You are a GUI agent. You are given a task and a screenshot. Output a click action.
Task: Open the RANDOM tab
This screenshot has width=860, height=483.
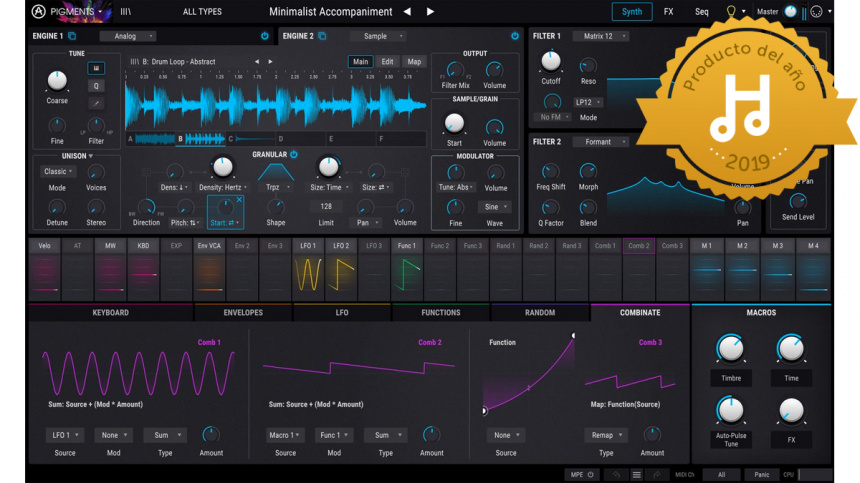pos(540,312)
